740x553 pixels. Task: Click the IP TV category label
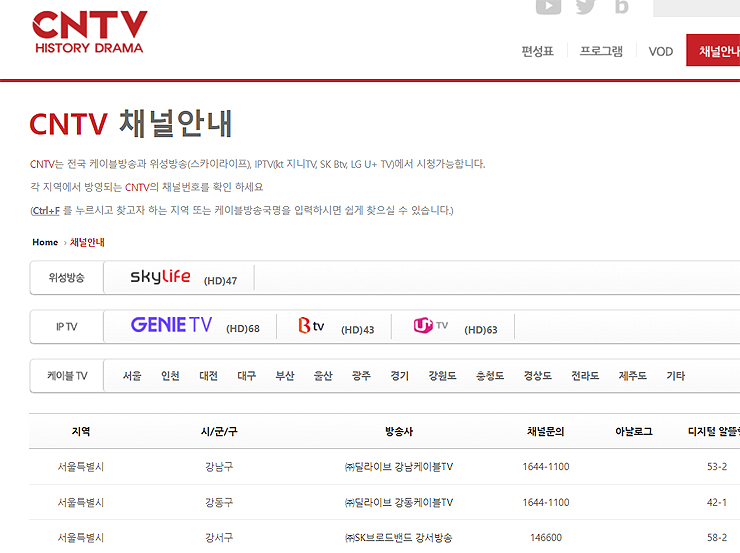coord(67,327)
